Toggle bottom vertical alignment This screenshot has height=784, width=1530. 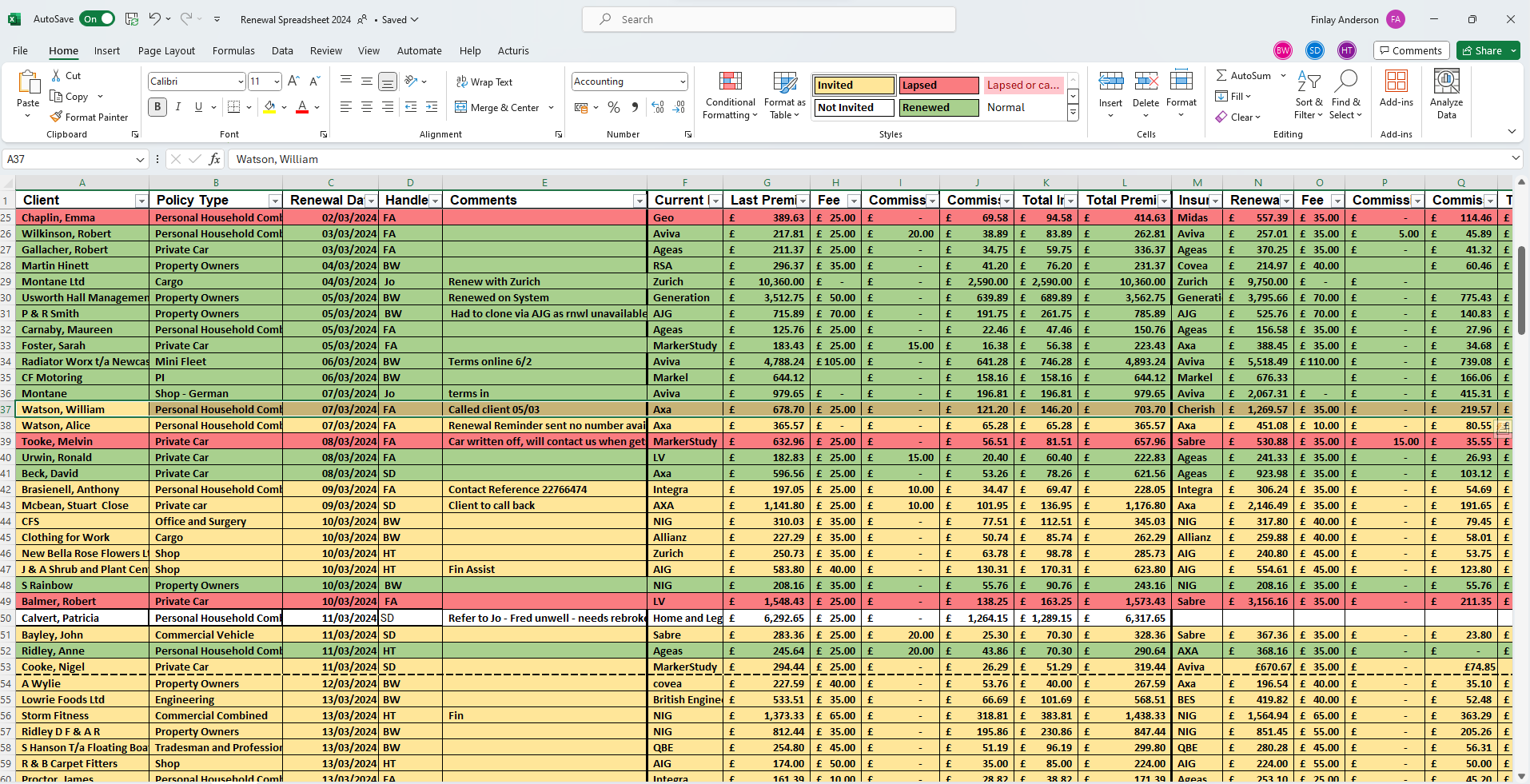coord(387,81)
